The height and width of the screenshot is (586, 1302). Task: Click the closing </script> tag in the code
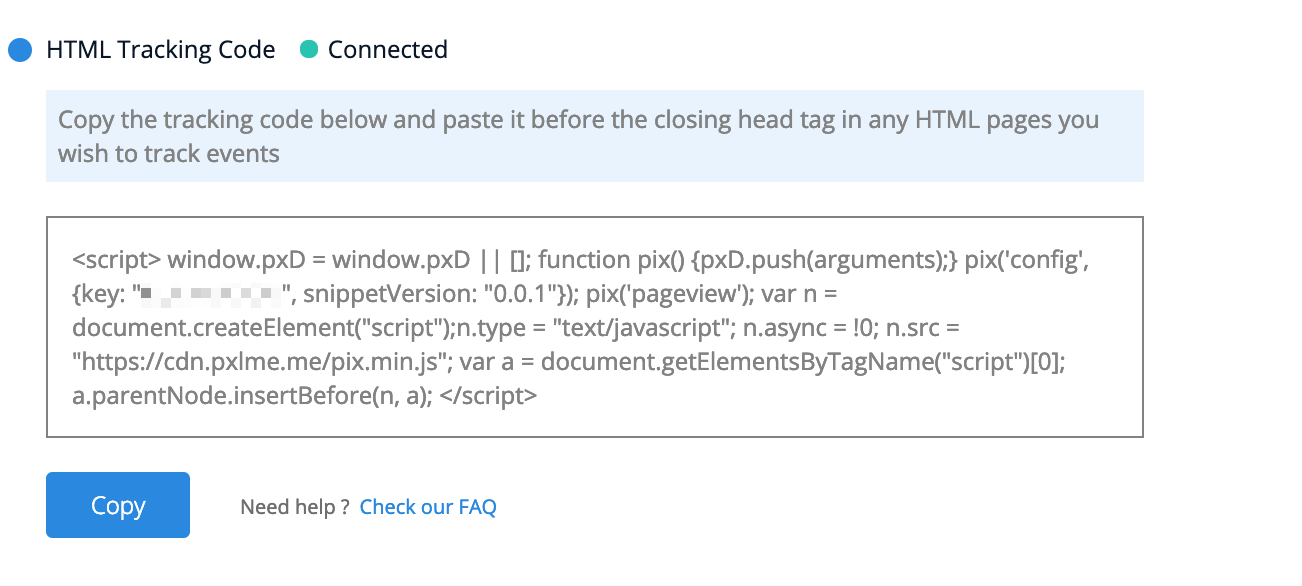point(491,396)
